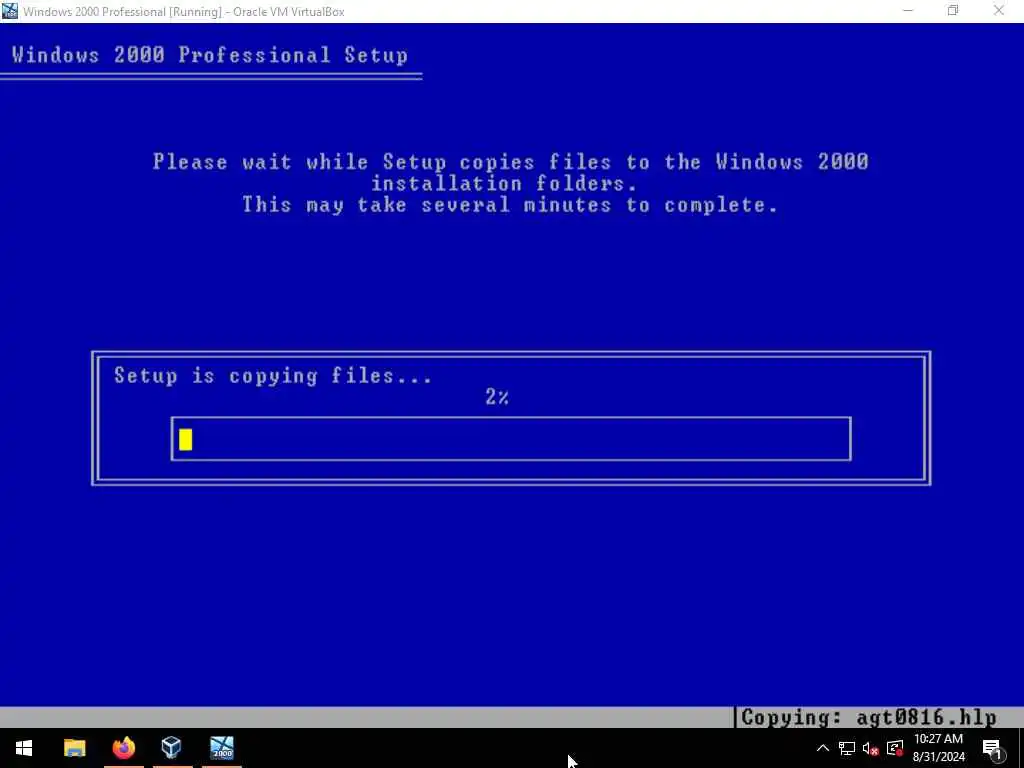Click the 'Windows 2000 Professional Setup' heading
Screen dimensions: 1024x768
coord(210,55)
